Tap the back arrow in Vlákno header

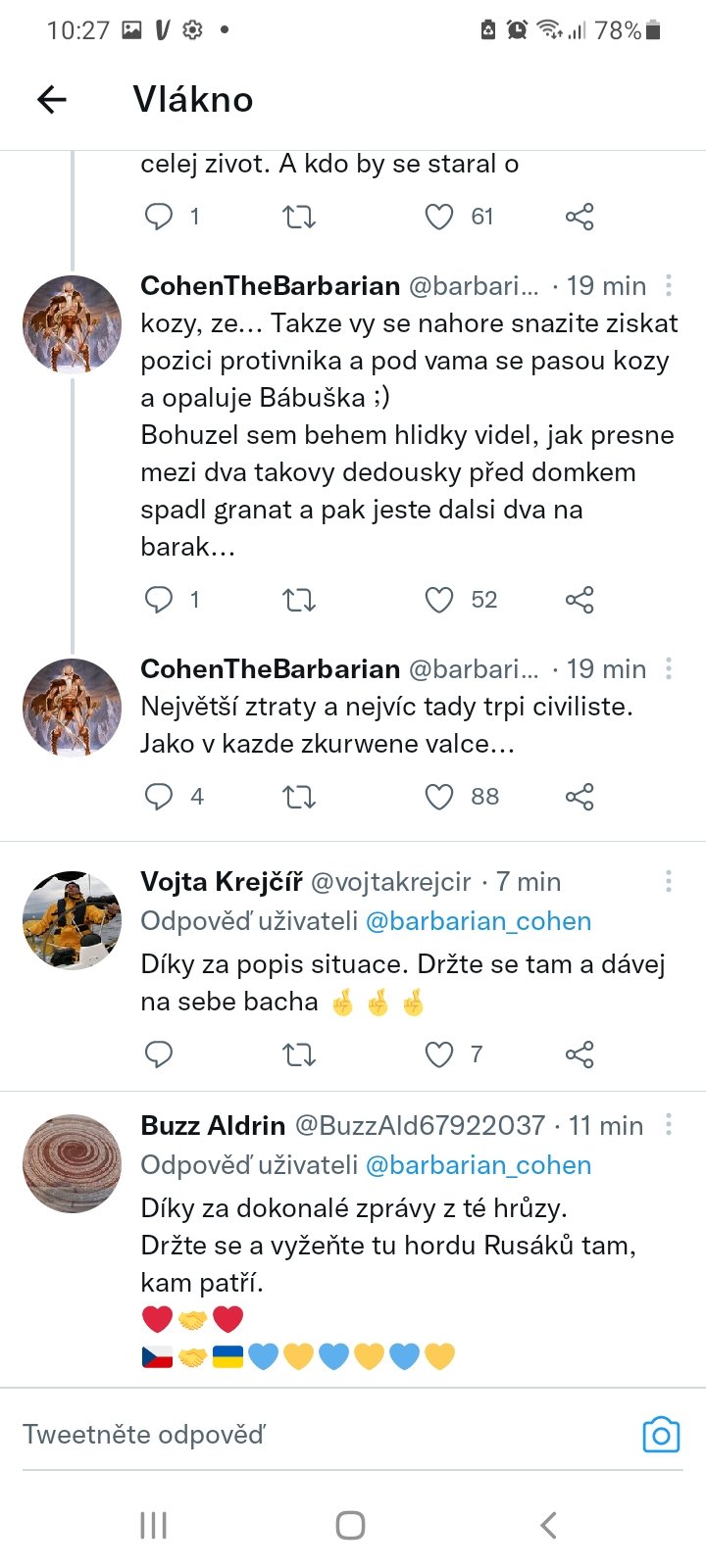52,99
